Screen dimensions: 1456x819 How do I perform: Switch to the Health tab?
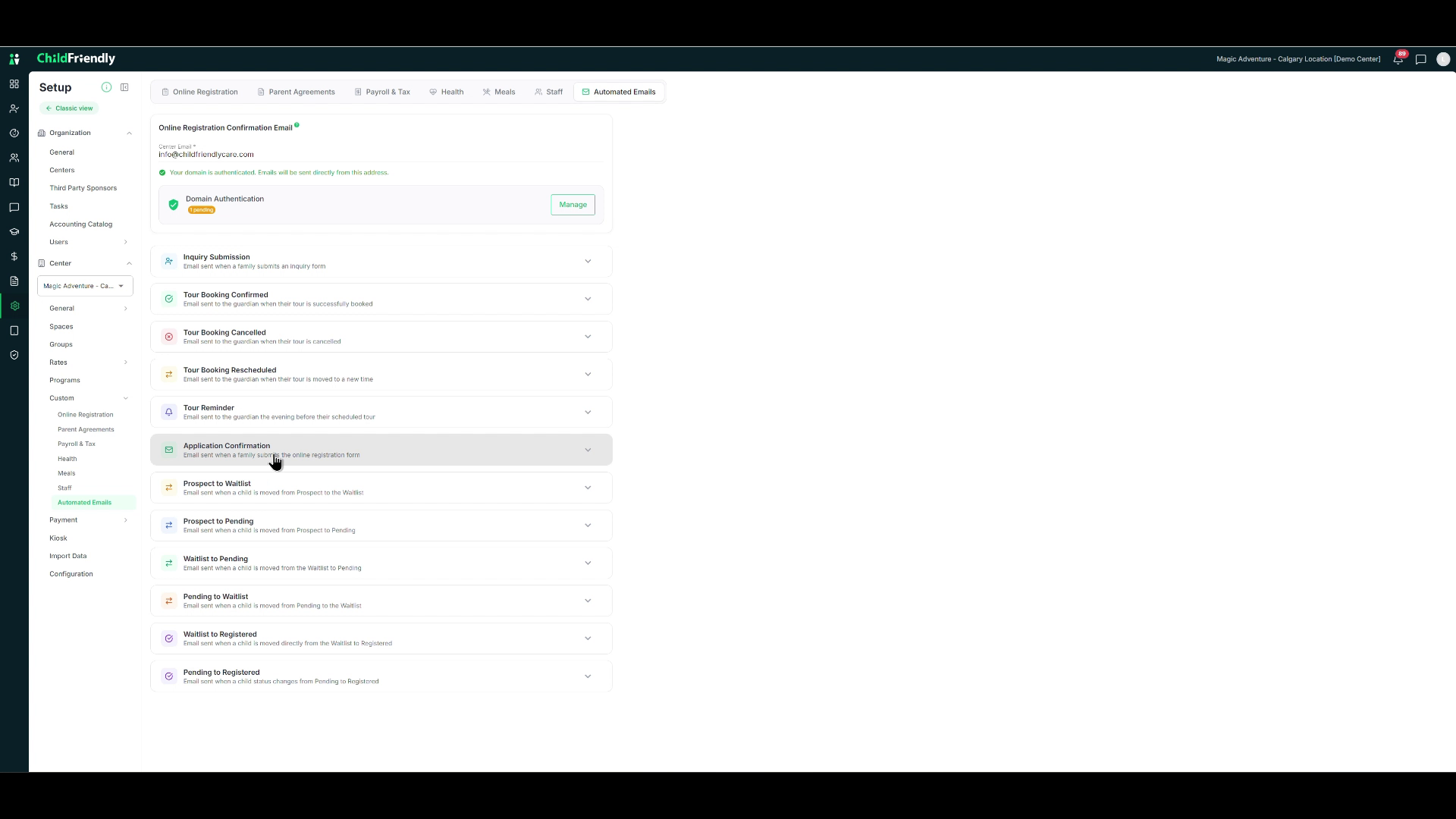446,92
